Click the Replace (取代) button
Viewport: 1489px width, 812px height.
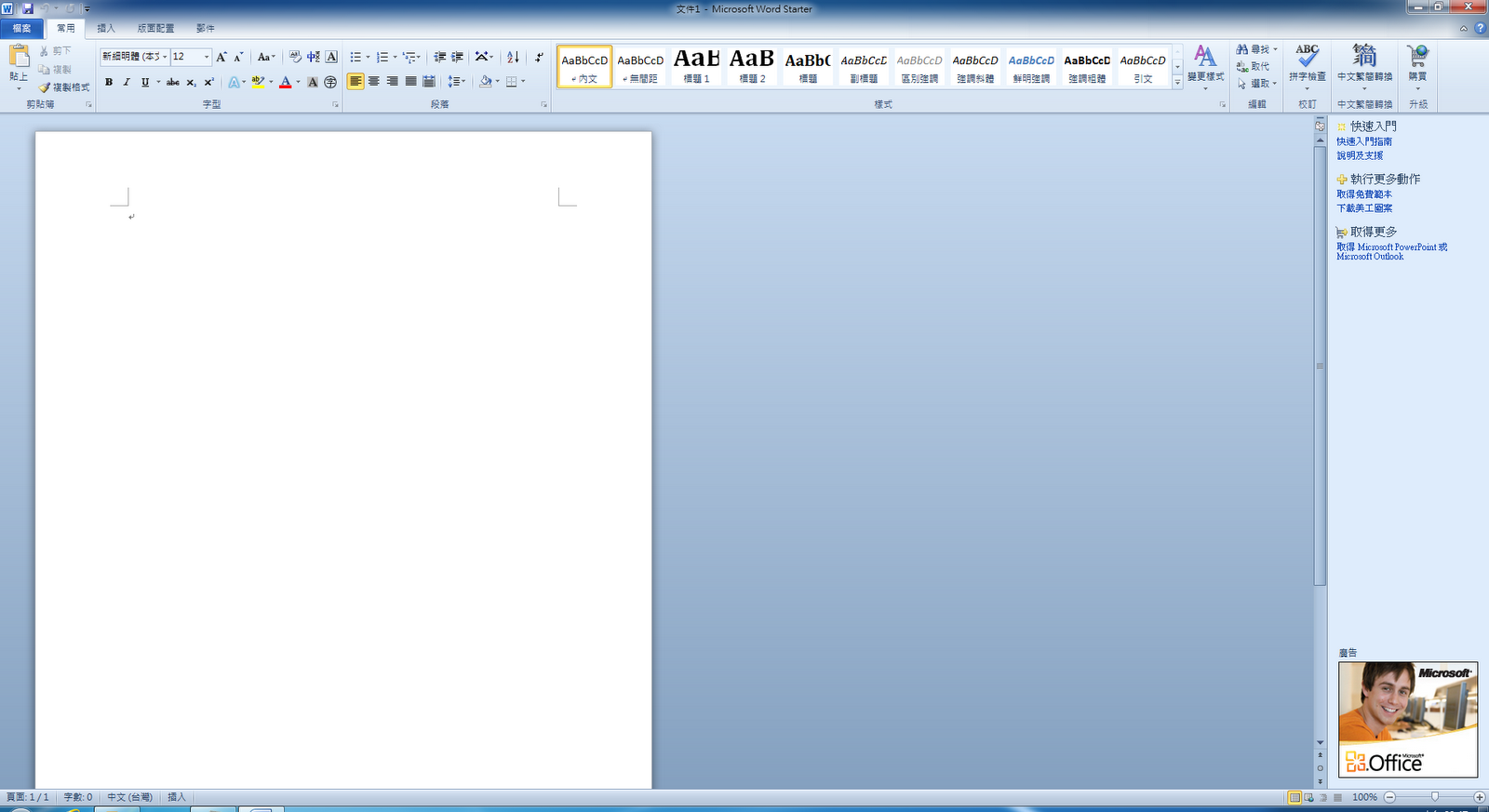[x=1253, y=66]
